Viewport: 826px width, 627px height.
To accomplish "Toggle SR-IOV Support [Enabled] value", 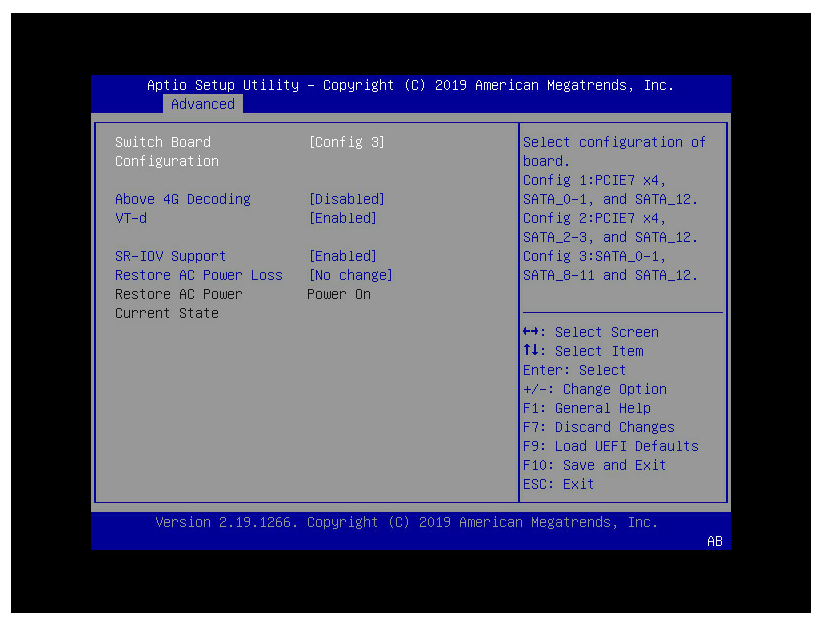I will (x=343, y=256).
